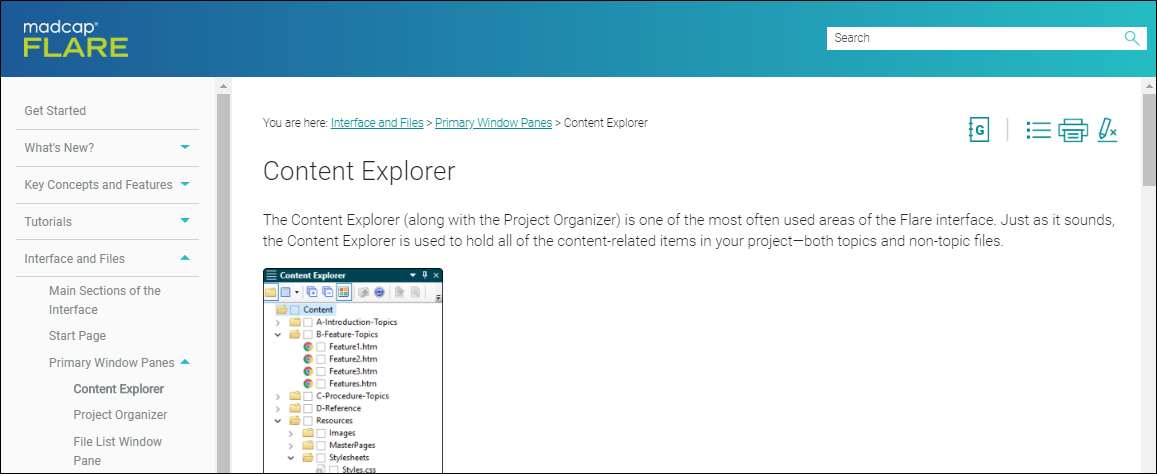Click the Chrome icon beside Feature3.htm
1157x474 pixels.
click(308, 371)
